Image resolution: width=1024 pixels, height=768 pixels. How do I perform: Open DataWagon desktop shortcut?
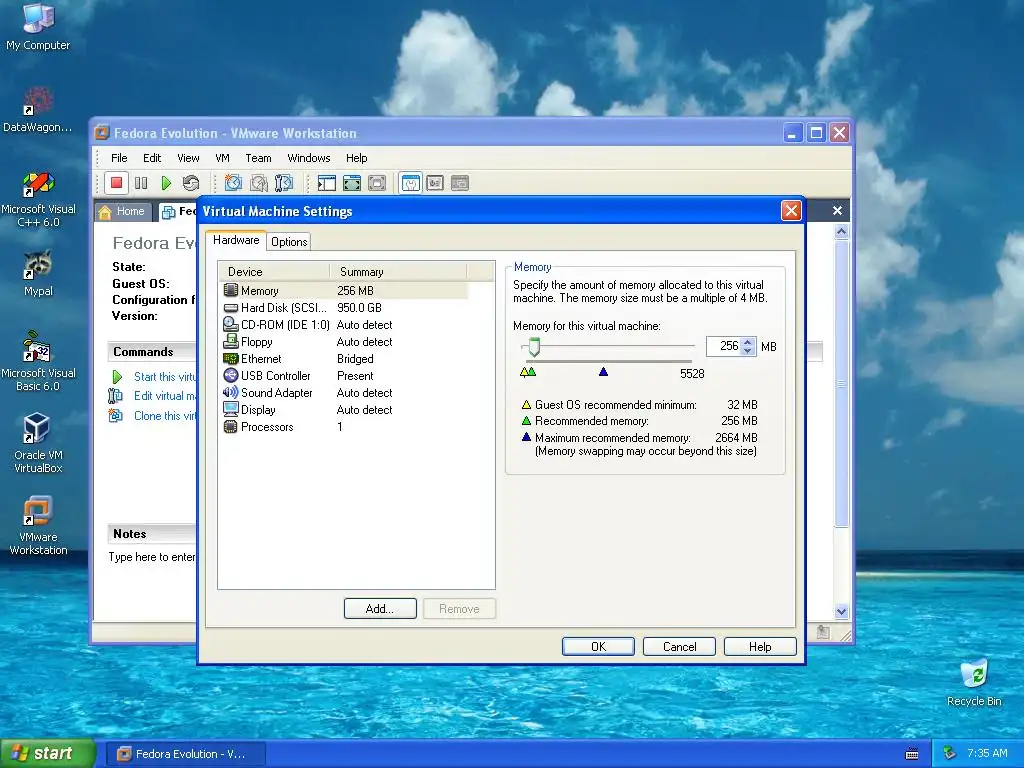(x=38, y=110)
